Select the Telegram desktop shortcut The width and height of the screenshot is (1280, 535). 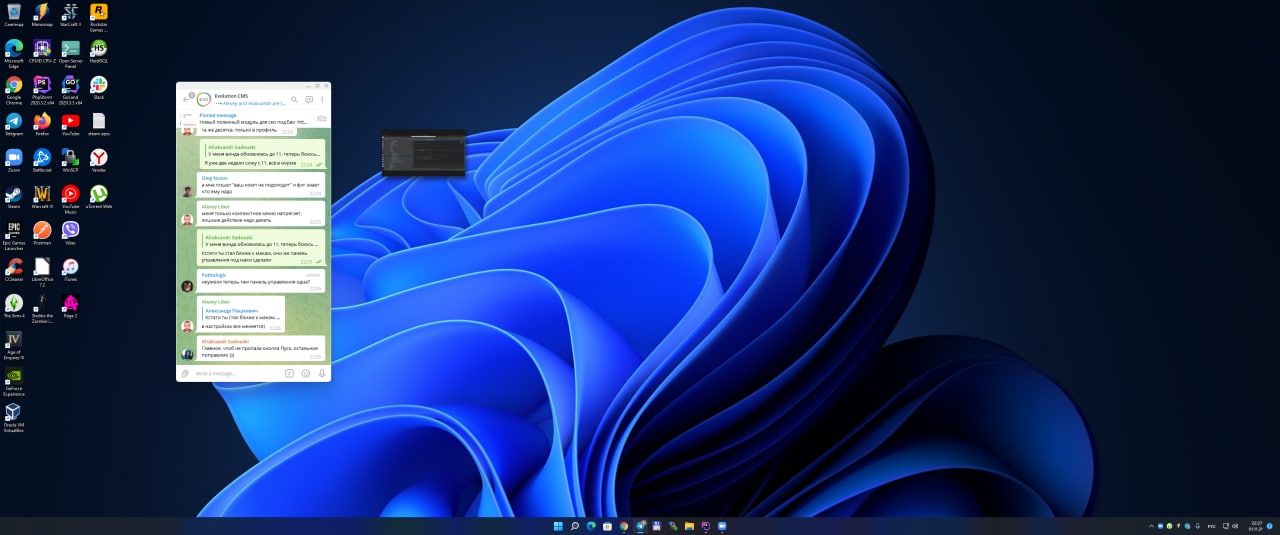13,124
